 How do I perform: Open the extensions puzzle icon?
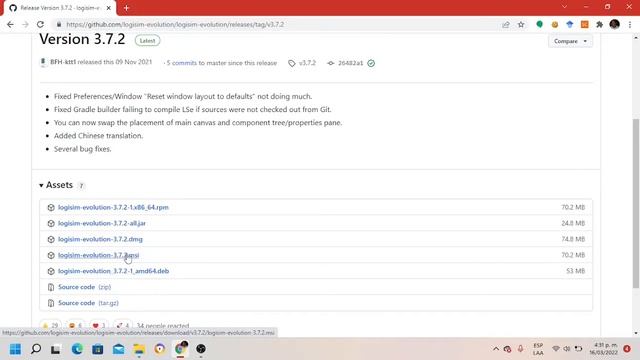[599, 24]
